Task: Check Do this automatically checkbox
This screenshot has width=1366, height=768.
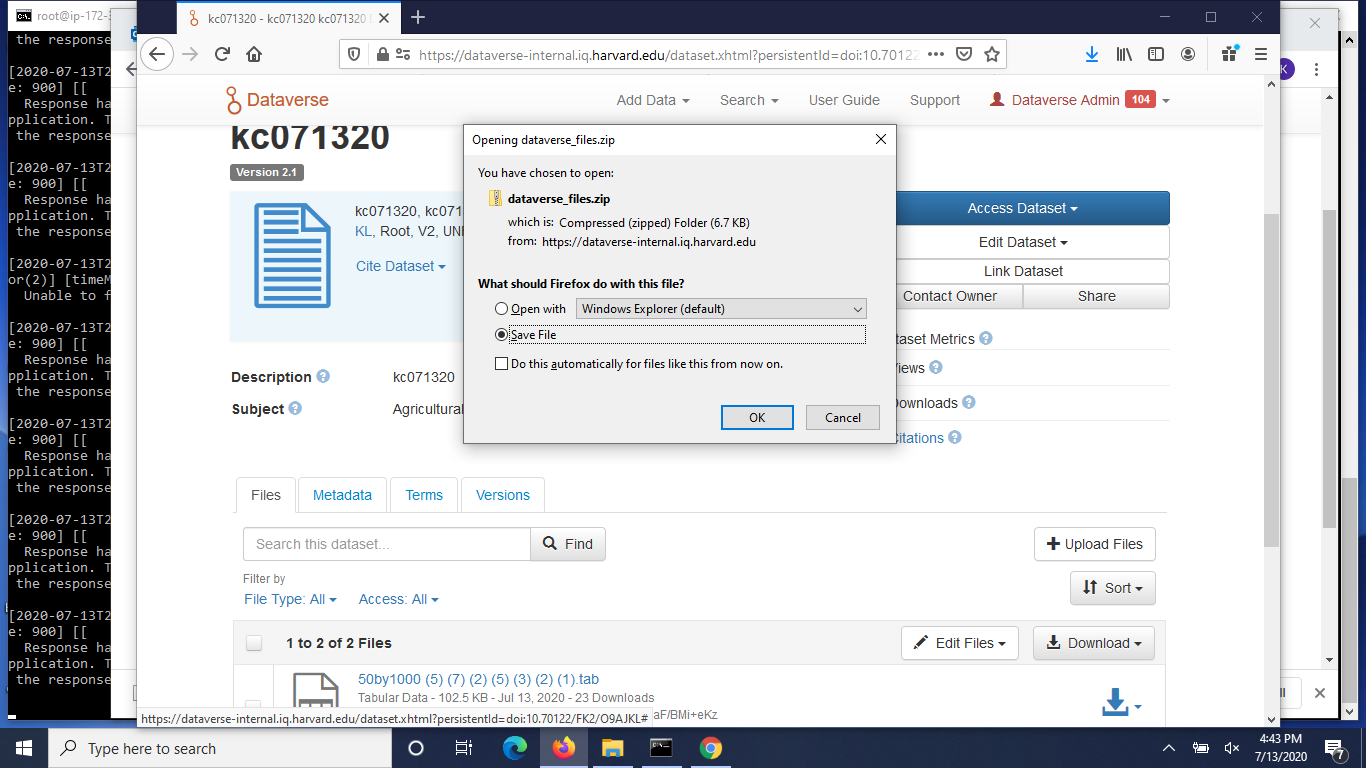Action: point(501,364)
